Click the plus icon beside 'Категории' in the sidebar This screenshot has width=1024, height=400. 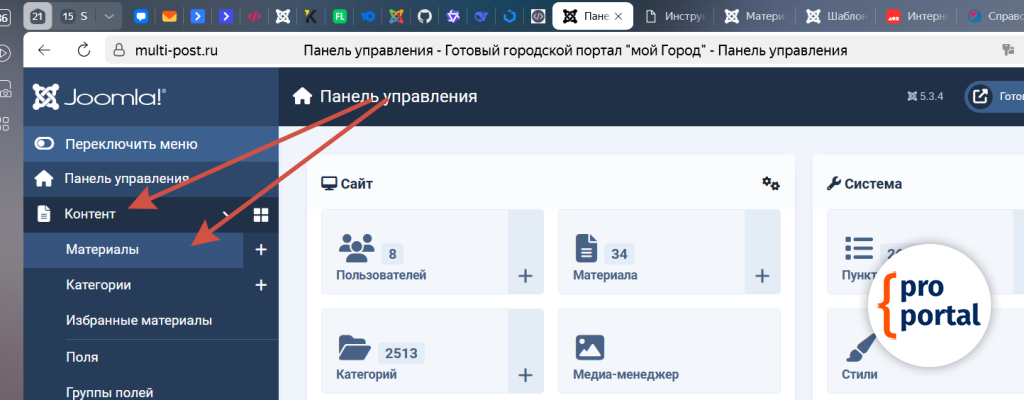(261, 285)
